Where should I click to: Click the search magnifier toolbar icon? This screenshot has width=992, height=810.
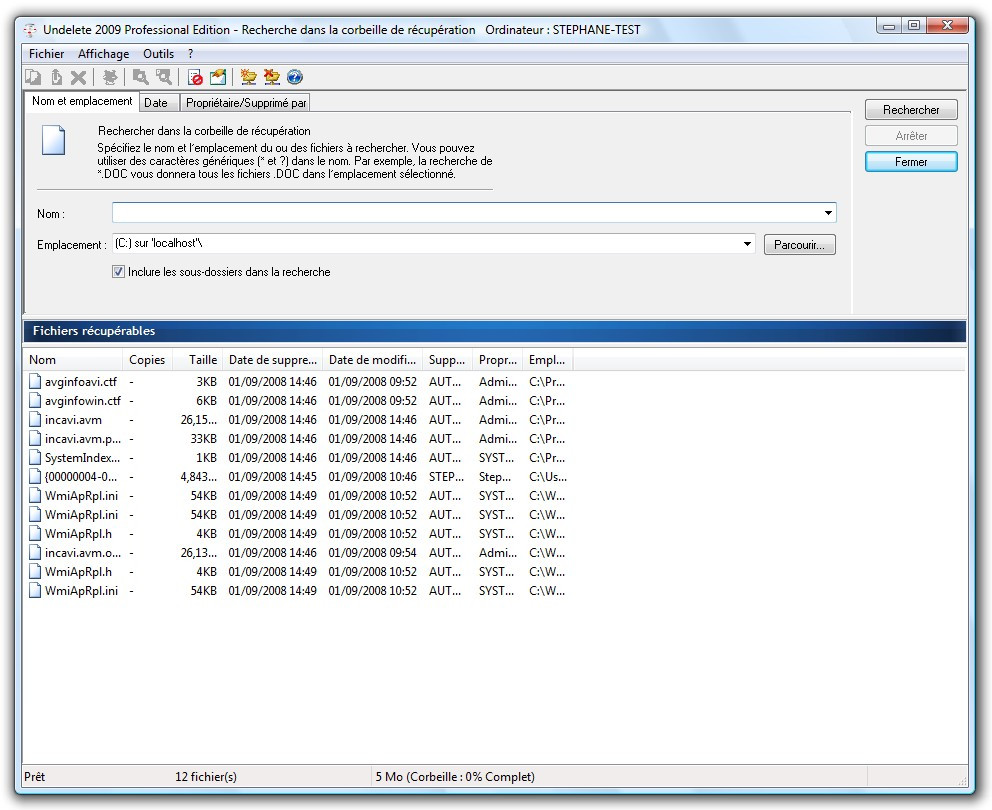[141, 77]
